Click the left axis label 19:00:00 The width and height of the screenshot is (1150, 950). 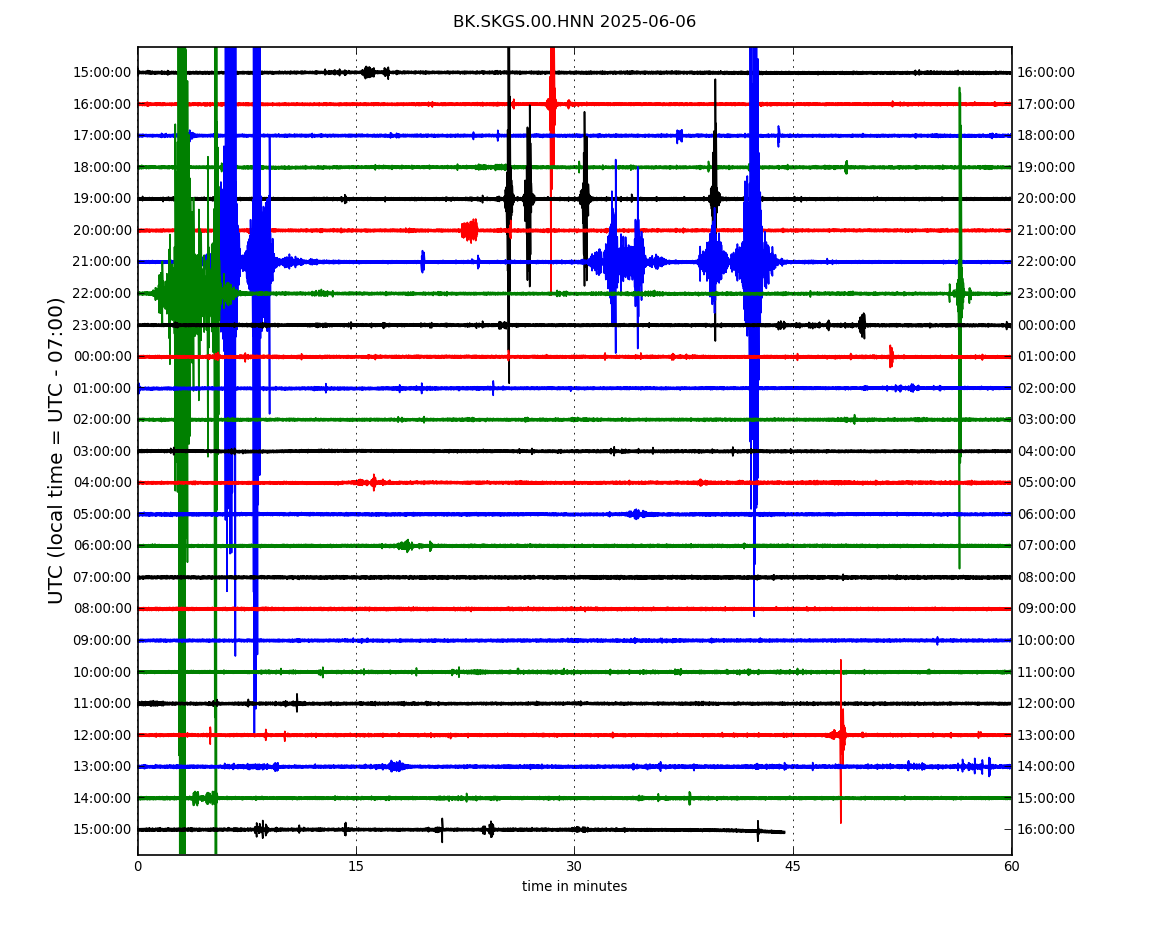[102, 199]
